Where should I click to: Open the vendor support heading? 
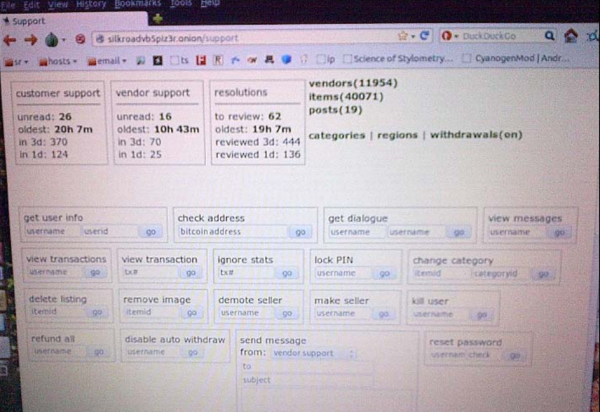tap(153, 93)
